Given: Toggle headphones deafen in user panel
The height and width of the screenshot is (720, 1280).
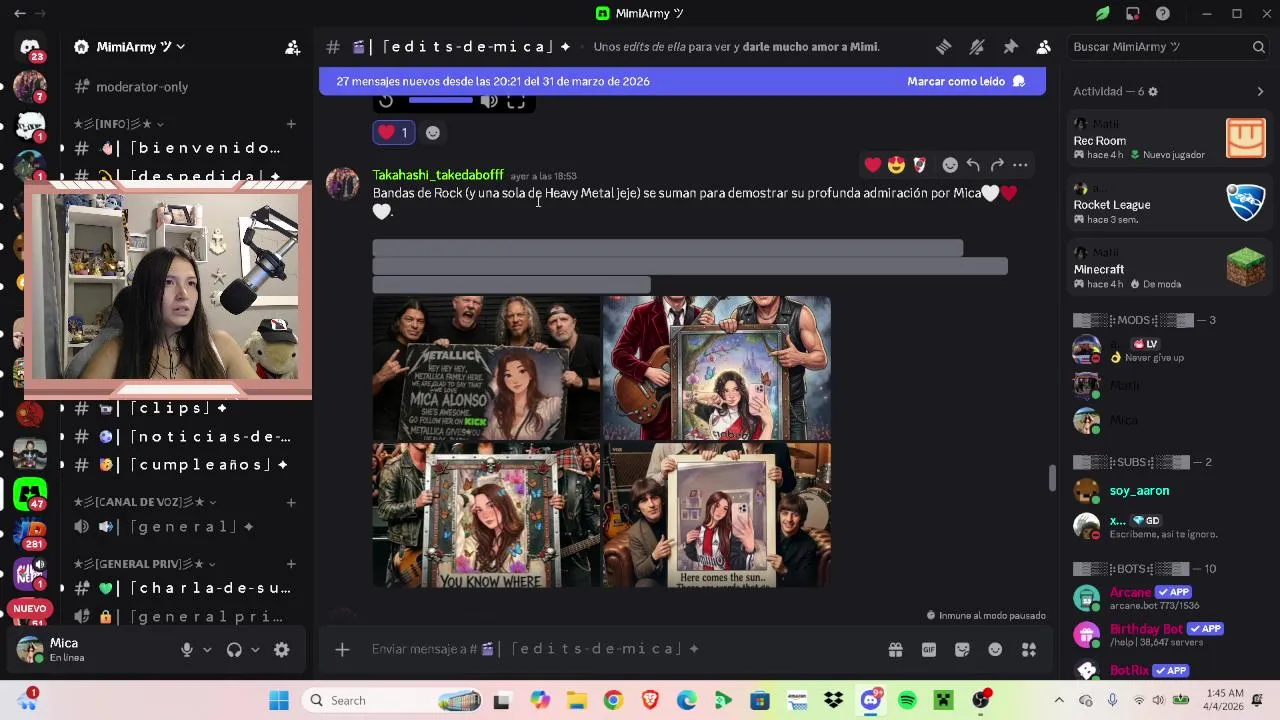Looking at the screenshot, I should pos(234,650).
